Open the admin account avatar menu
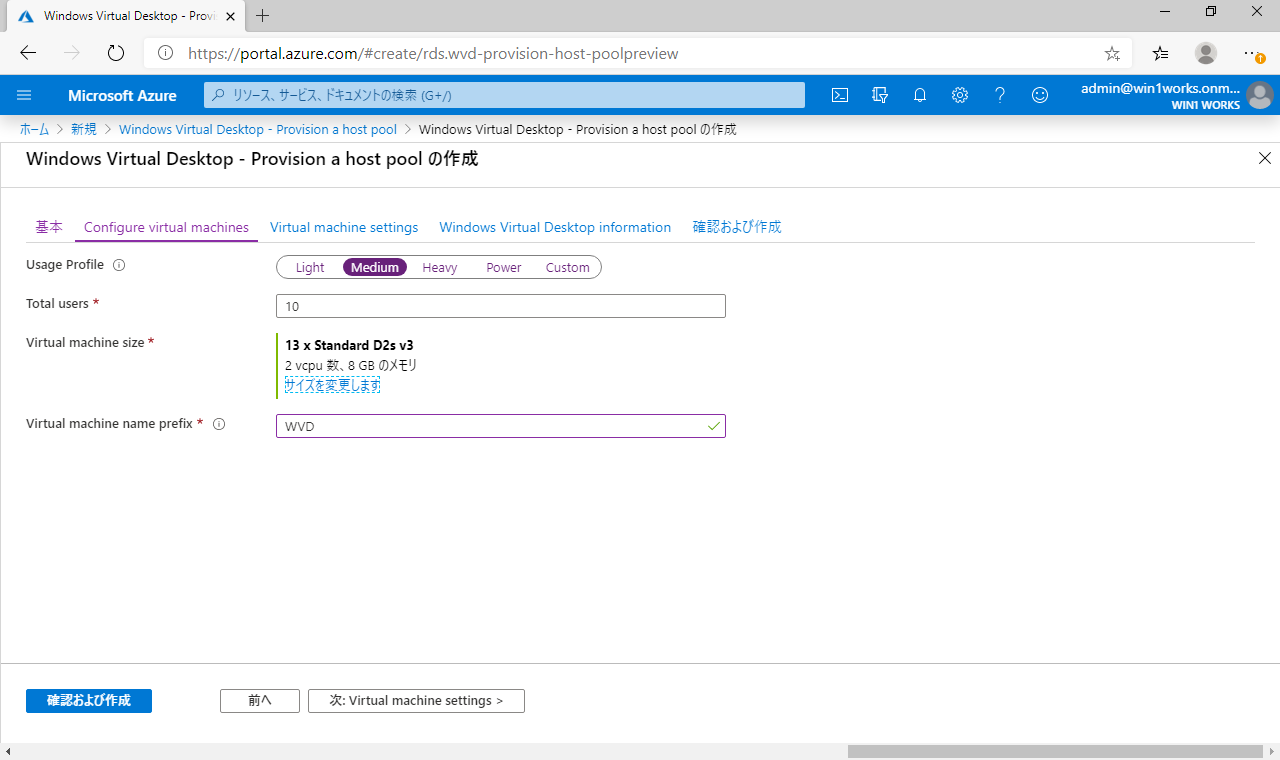The image size is (1280, 760). pos(1259,95)
